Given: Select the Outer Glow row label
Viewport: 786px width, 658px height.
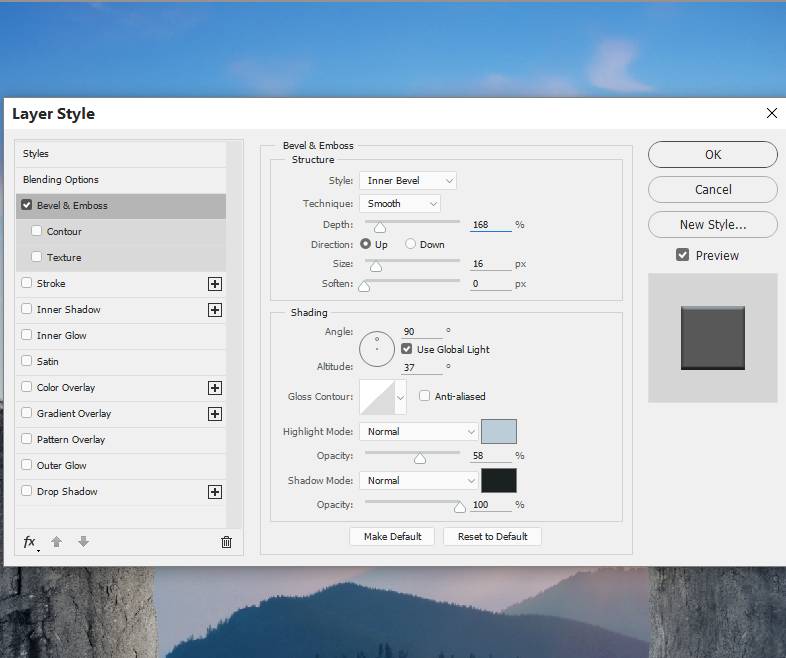Looking at the screenshot, I should tap(62, 466).
